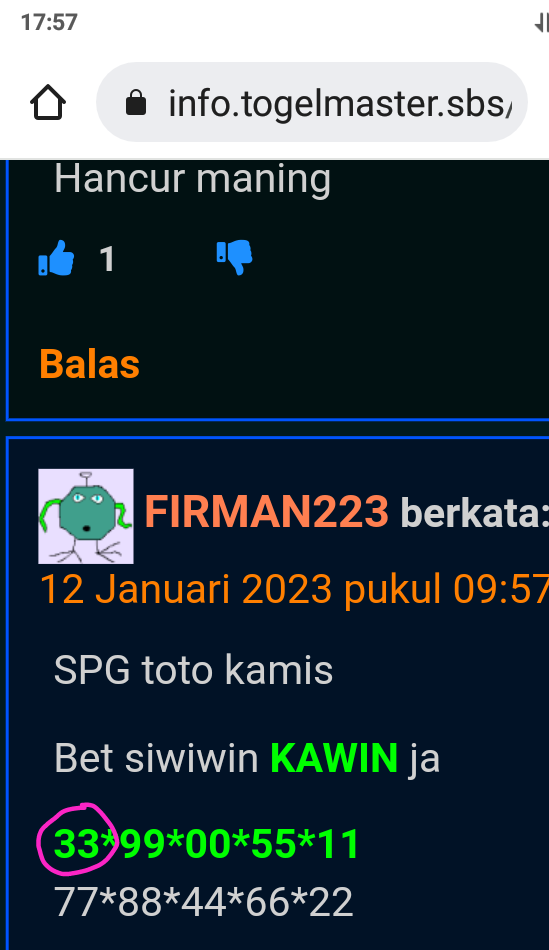Tap the white 77*88*44*66*22 number line
Viewport: 549px width, 950px height.
pyautogui.click(x=204, y=902)
